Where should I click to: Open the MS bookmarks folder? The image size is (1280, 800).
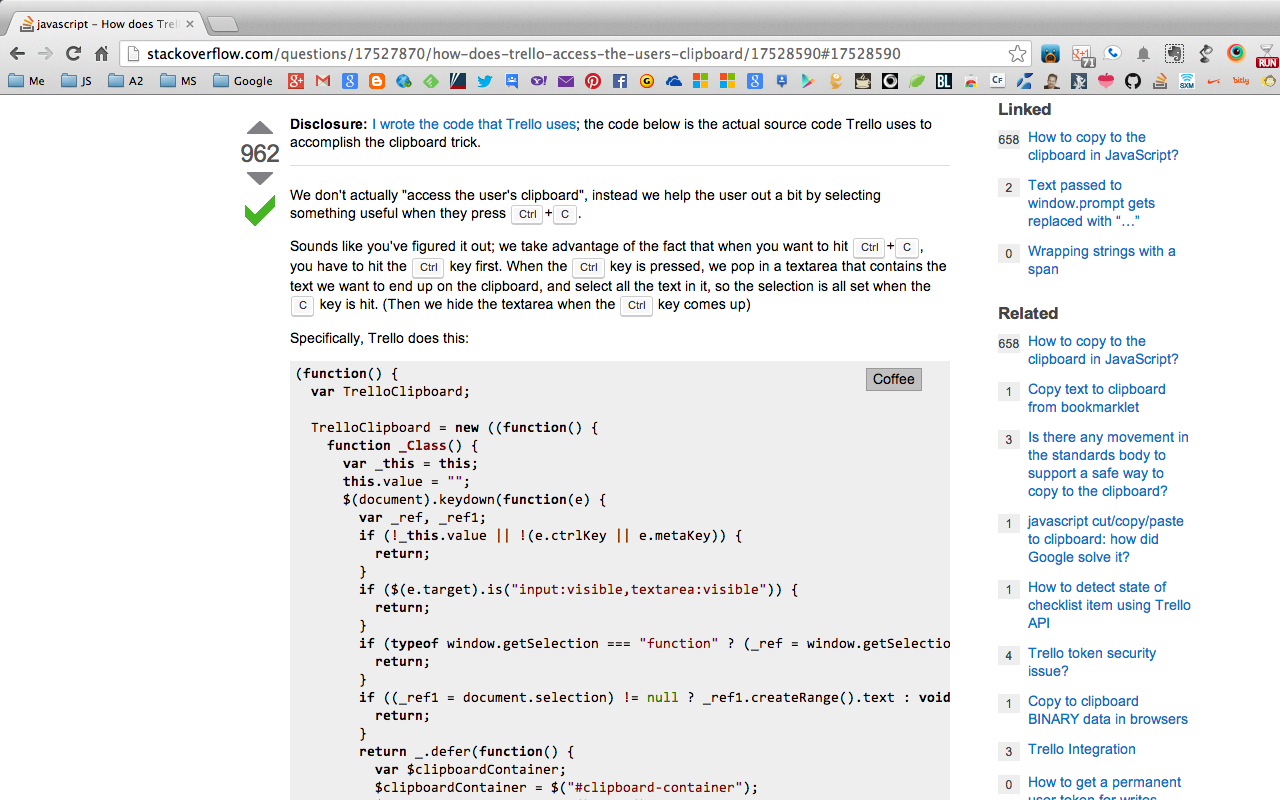178,81
